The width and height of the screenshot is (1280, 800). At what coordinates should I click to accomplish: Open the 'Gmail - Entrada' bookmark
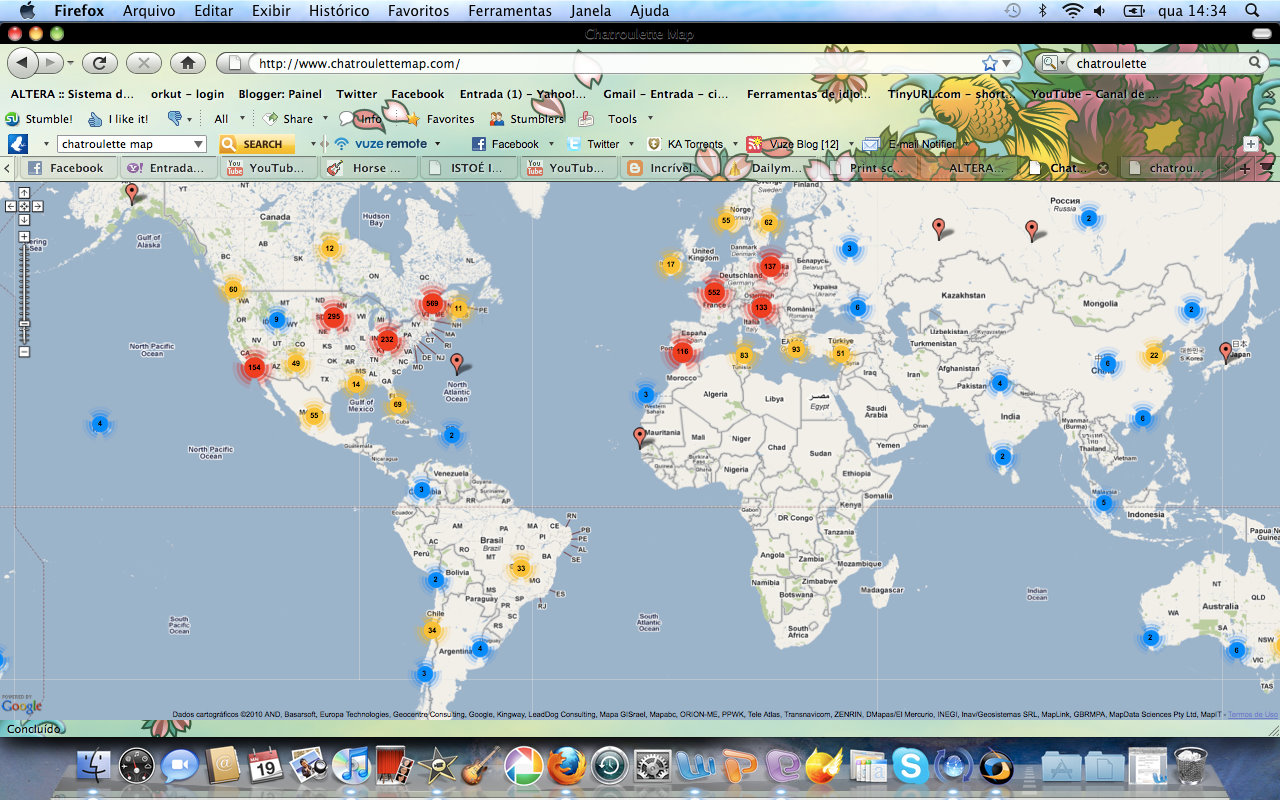click(x=665, y=94)
